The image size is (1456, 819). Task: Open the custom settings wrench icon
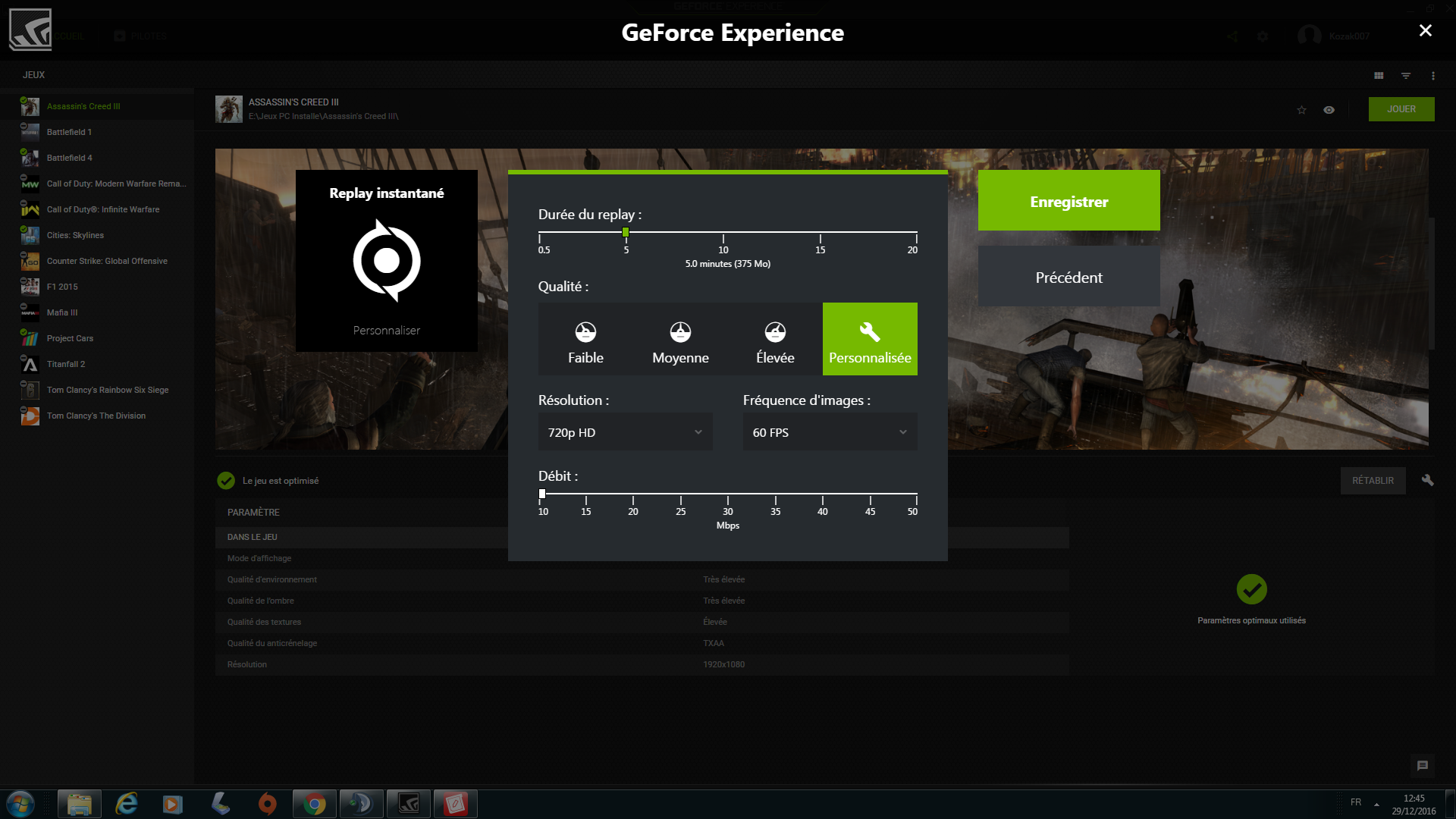[x=1427, y=480]
